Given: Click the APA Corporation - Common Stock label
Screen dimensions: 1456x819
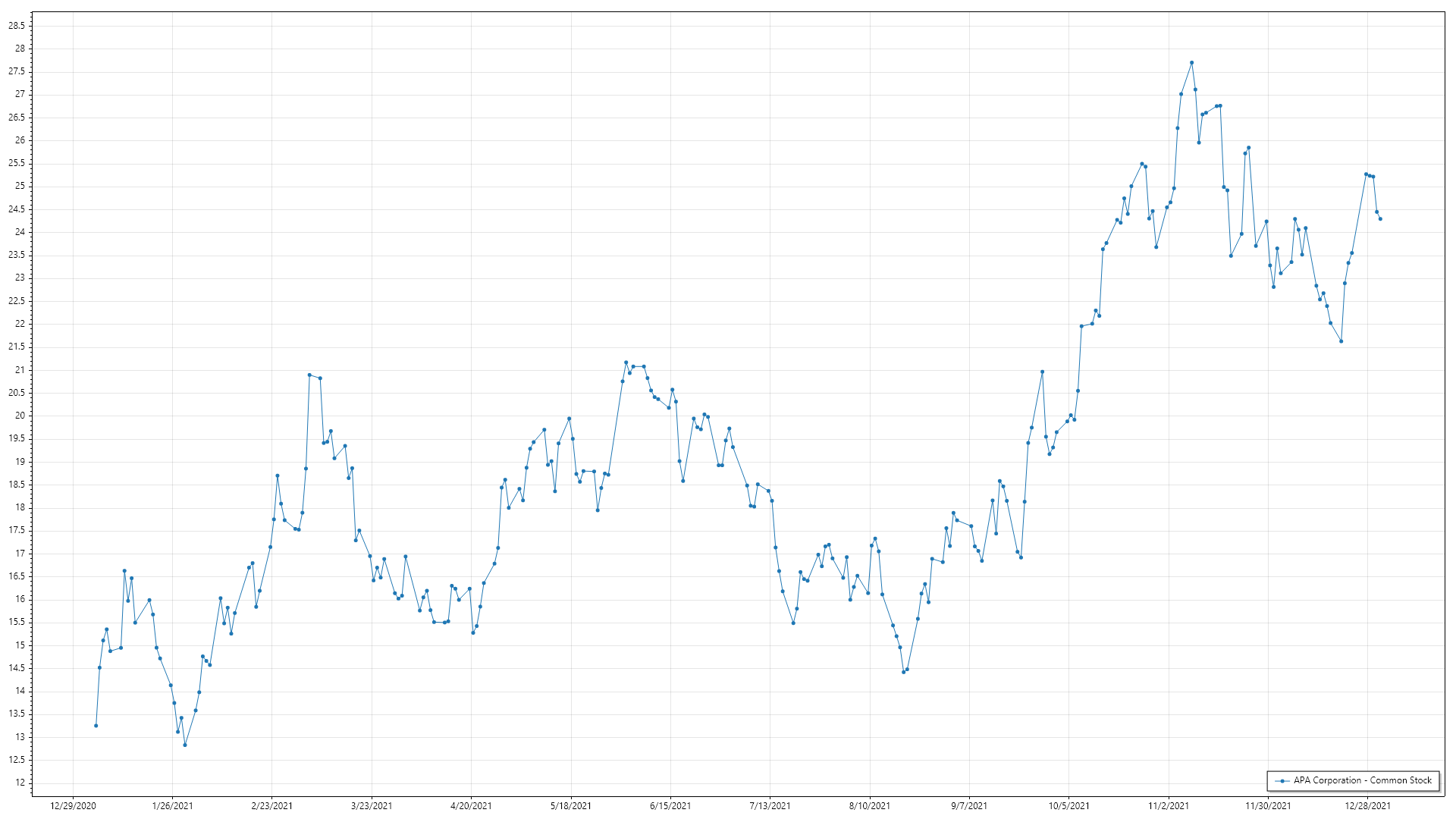Looking at the screenshot, I should pyautogui.click(x=1362, y=780).
